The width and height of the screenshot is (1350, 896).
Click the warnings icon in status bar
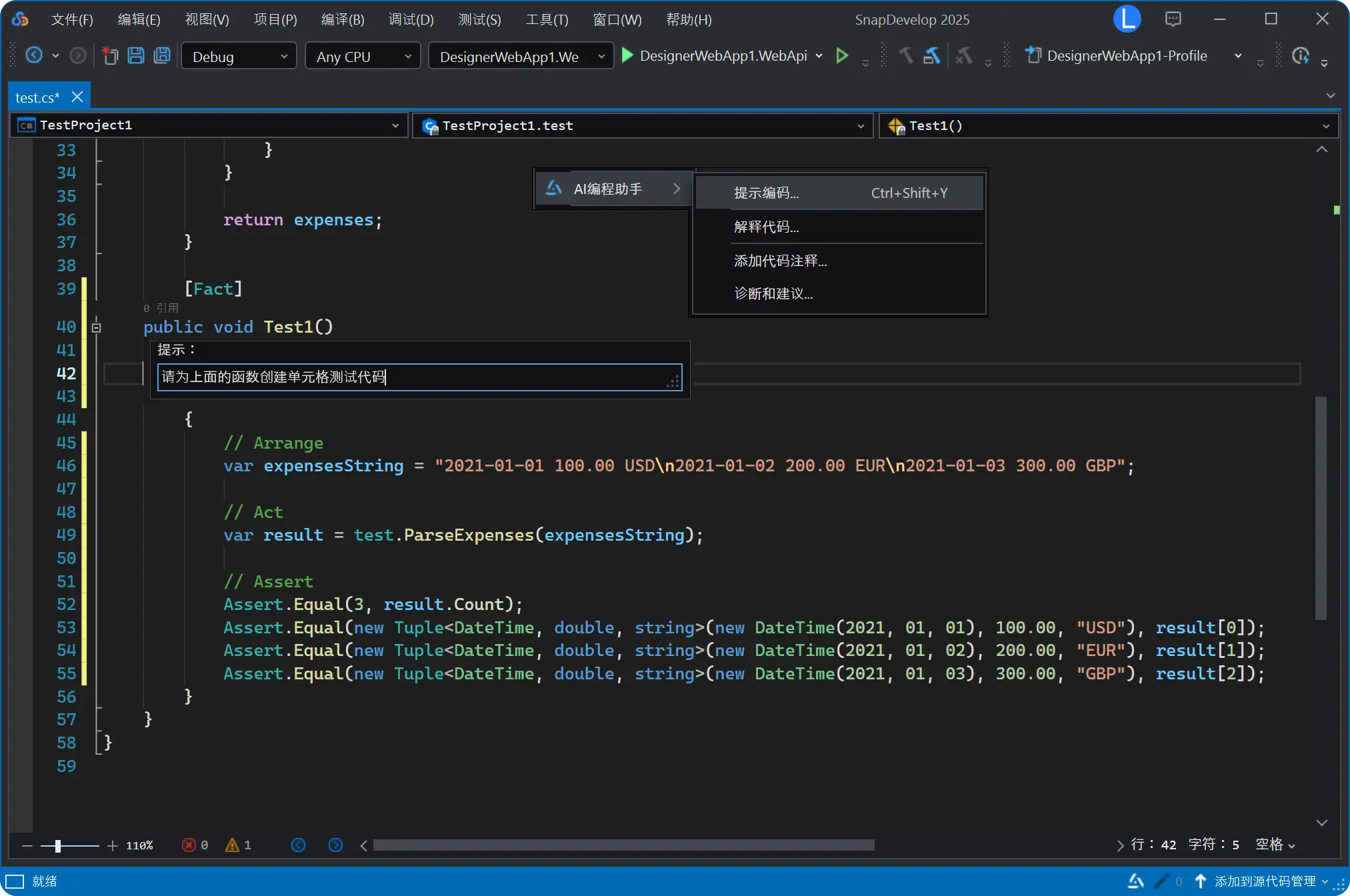[232, 845]
